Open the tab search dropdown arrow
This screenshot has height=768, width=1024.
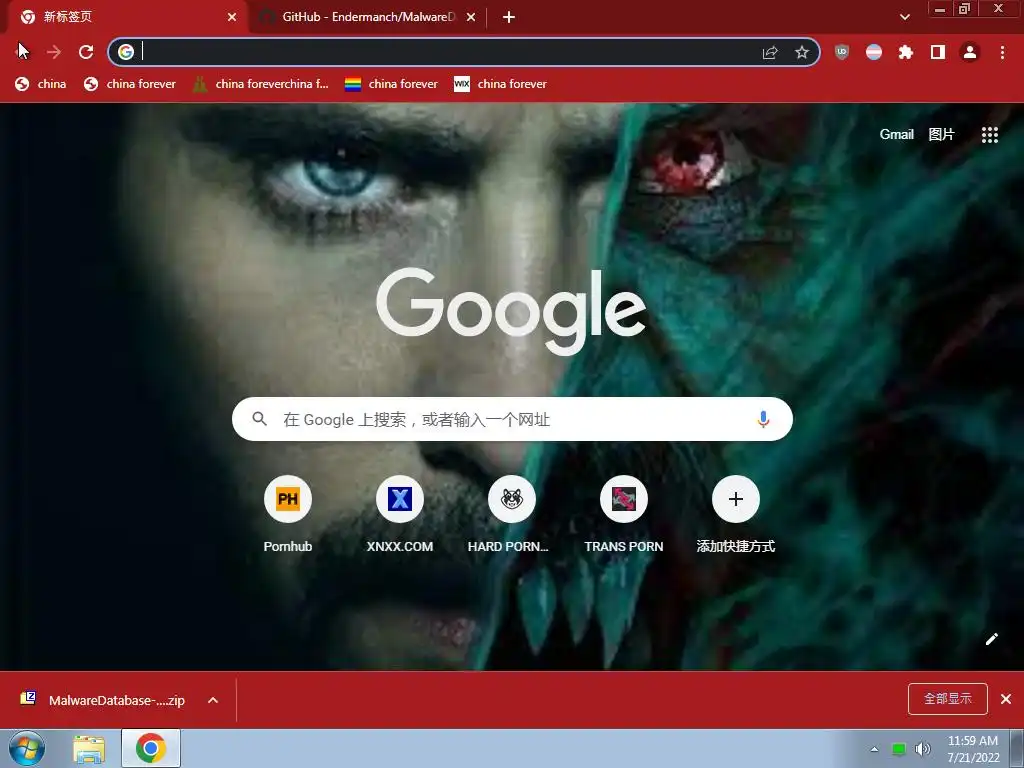tap(904, 17)
